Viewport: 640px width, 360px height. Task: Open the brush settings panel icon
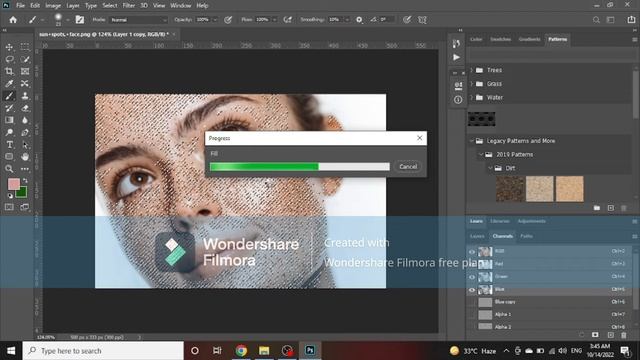coord(80,20)
